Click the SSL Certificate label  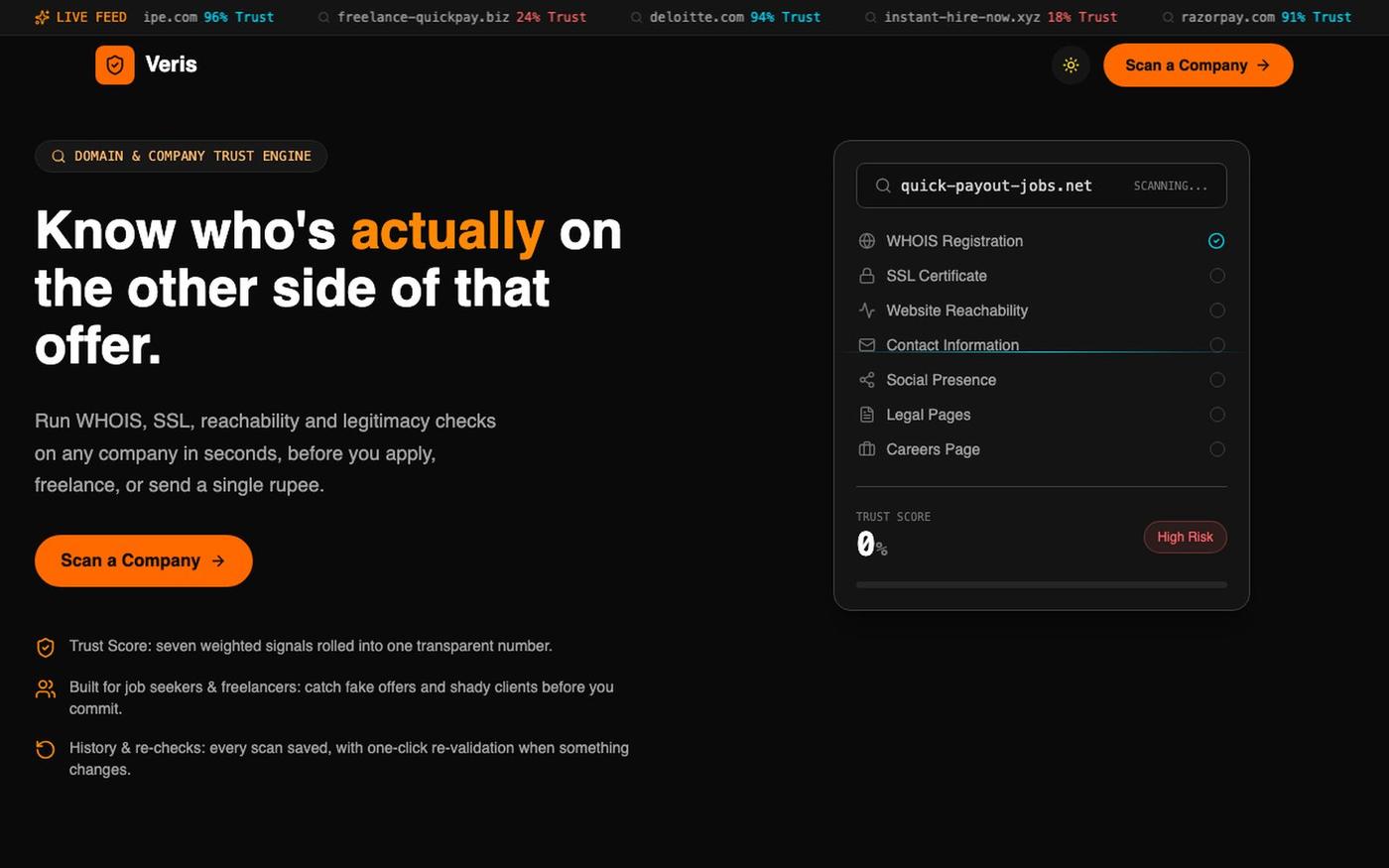(937, 276)
